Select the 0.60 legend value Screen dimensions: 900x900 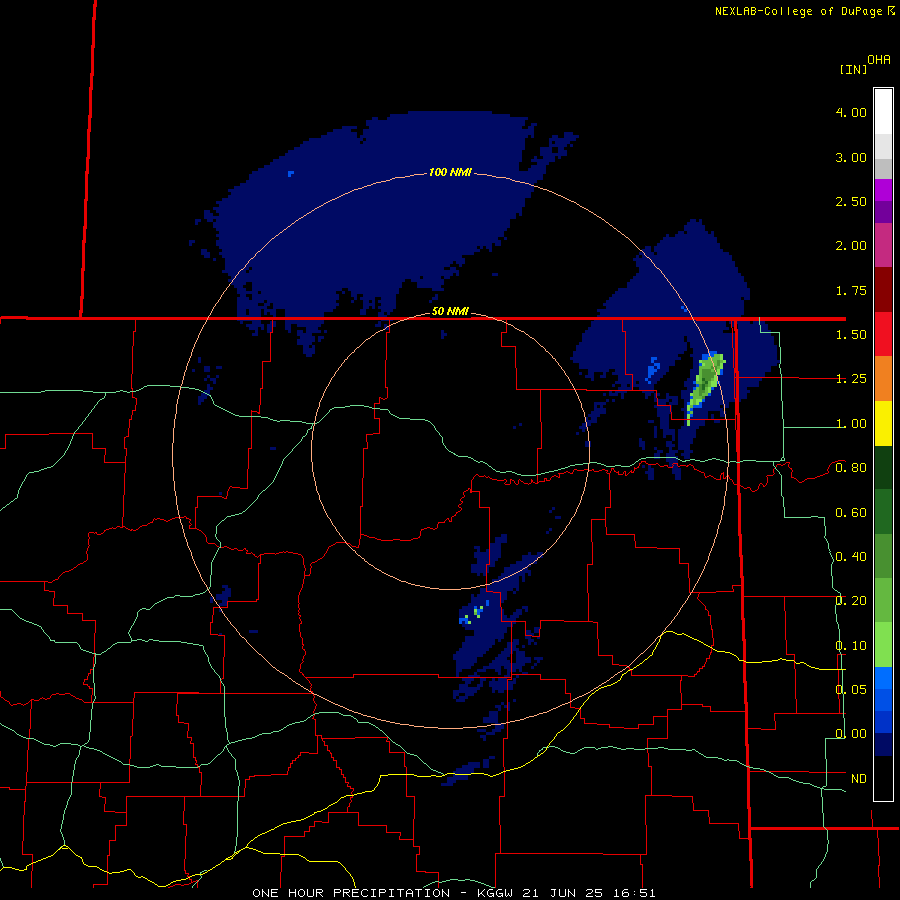851,513
